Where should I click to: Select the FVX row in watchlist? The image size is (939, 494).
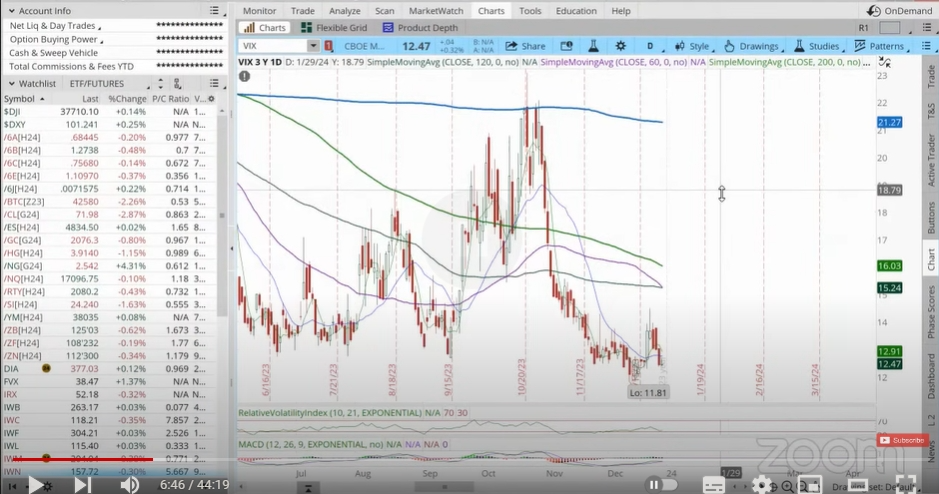pos(109,381)
